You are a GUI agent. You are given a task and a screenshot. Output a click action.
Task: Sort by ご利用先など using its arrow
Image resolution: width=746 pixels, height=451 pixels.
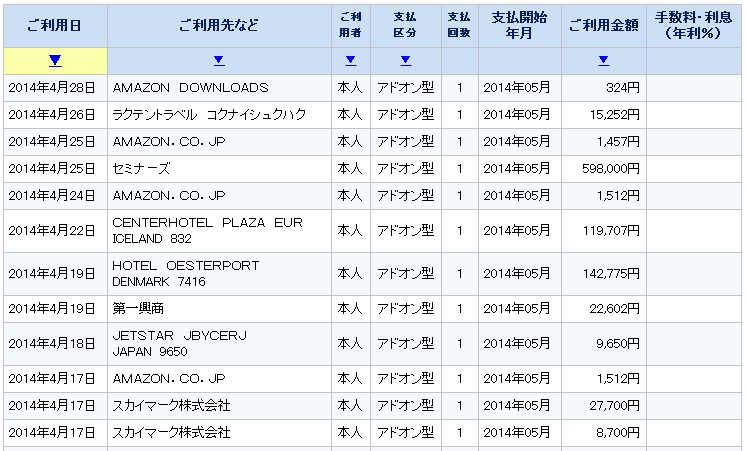[219, 60]
